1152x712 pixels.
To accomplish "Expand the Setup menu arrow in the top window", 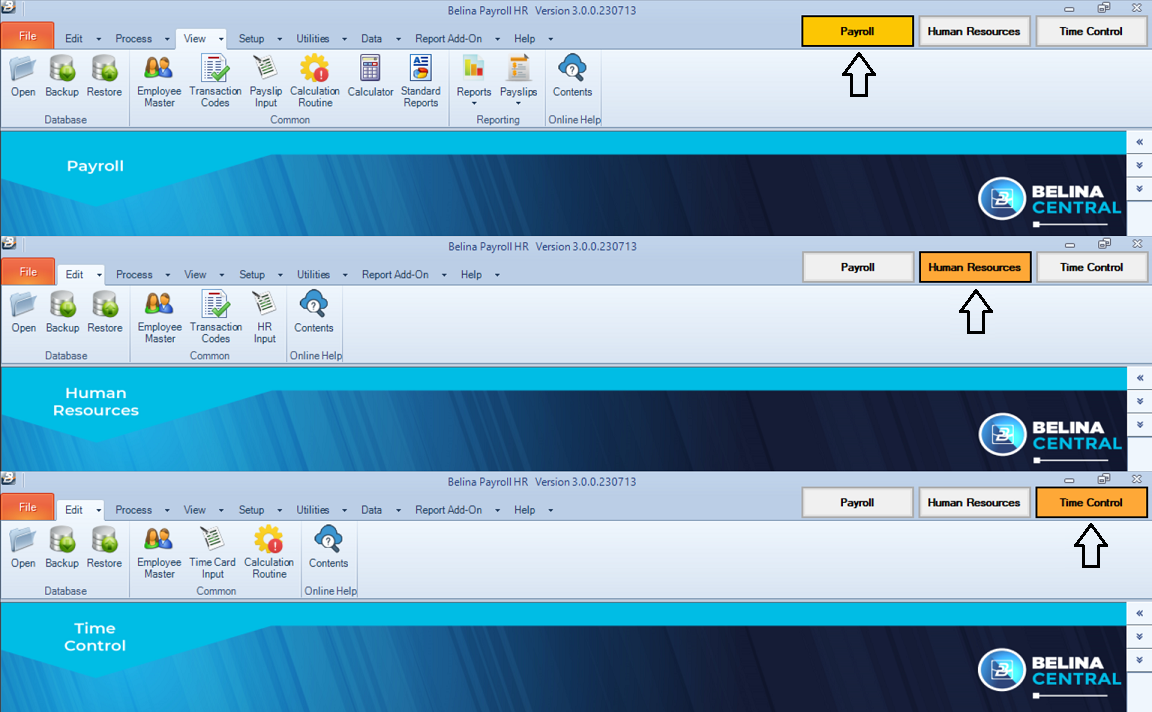I will (x=279, y=39).
